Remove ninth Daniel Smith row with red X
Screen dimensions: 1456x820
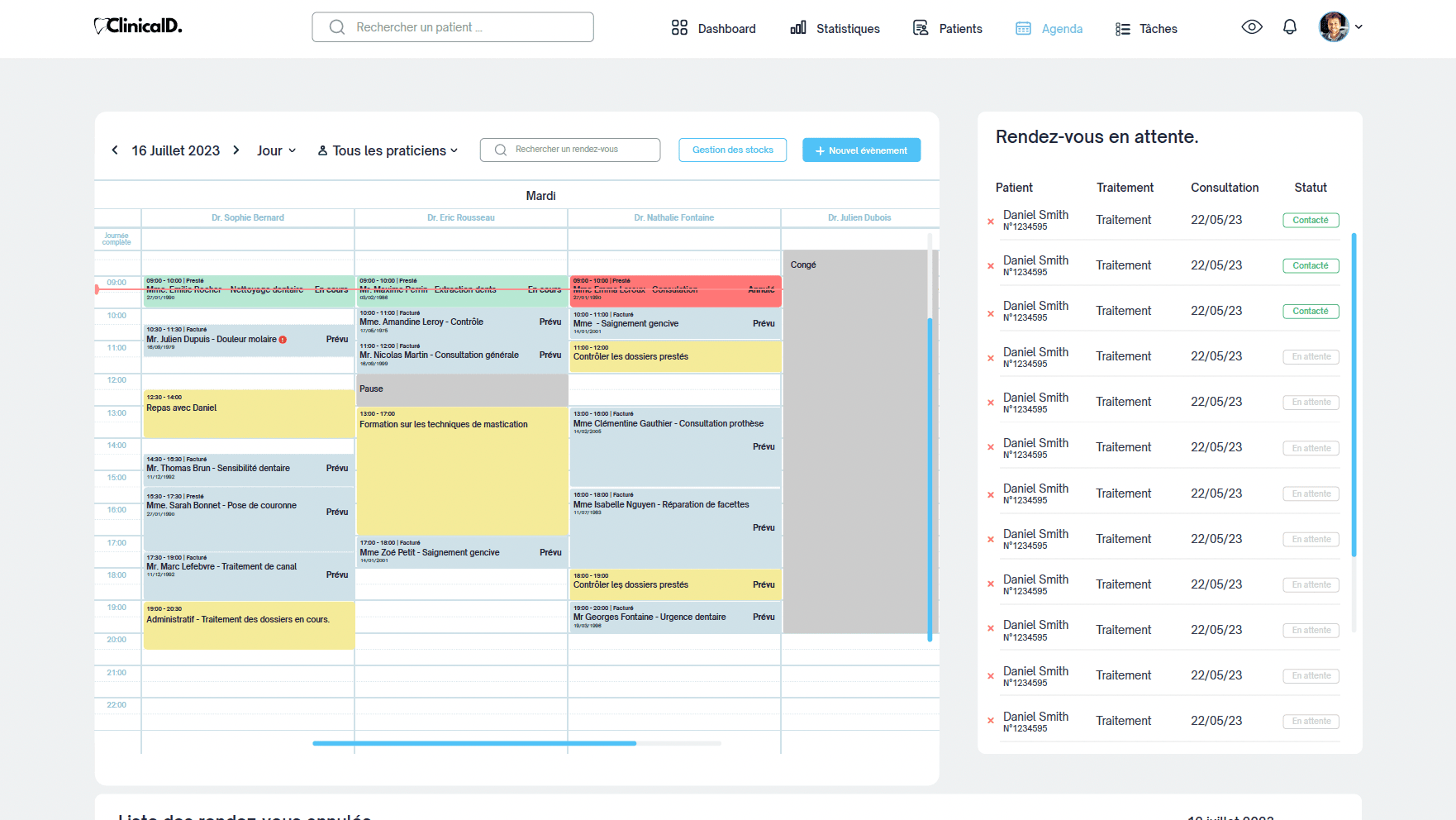tap(991, 584)
